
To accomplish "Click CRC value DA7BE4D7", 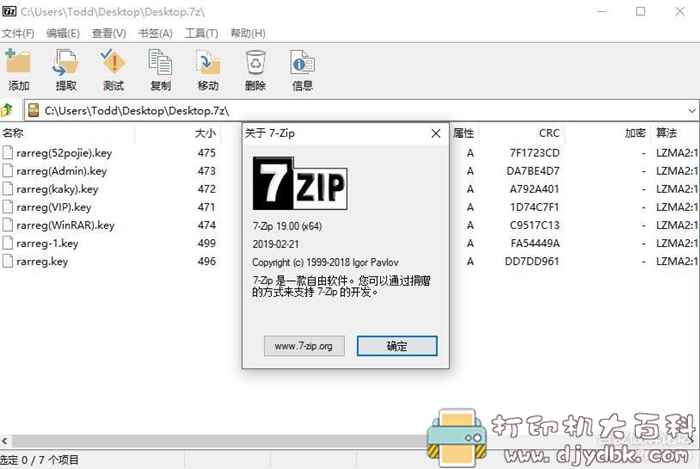I will (x=533, y=171).
